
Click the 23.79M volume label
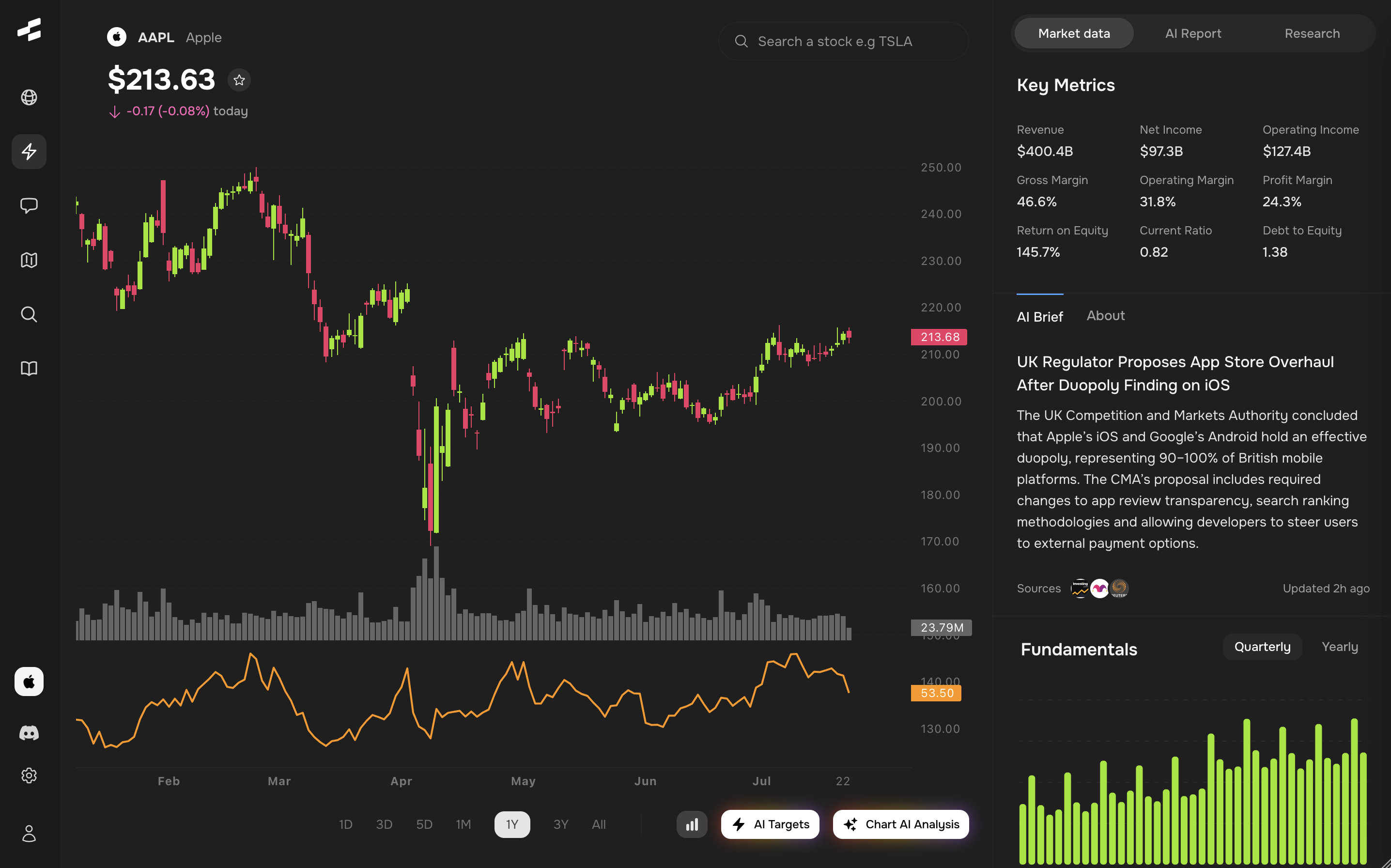tap(941, 627)
